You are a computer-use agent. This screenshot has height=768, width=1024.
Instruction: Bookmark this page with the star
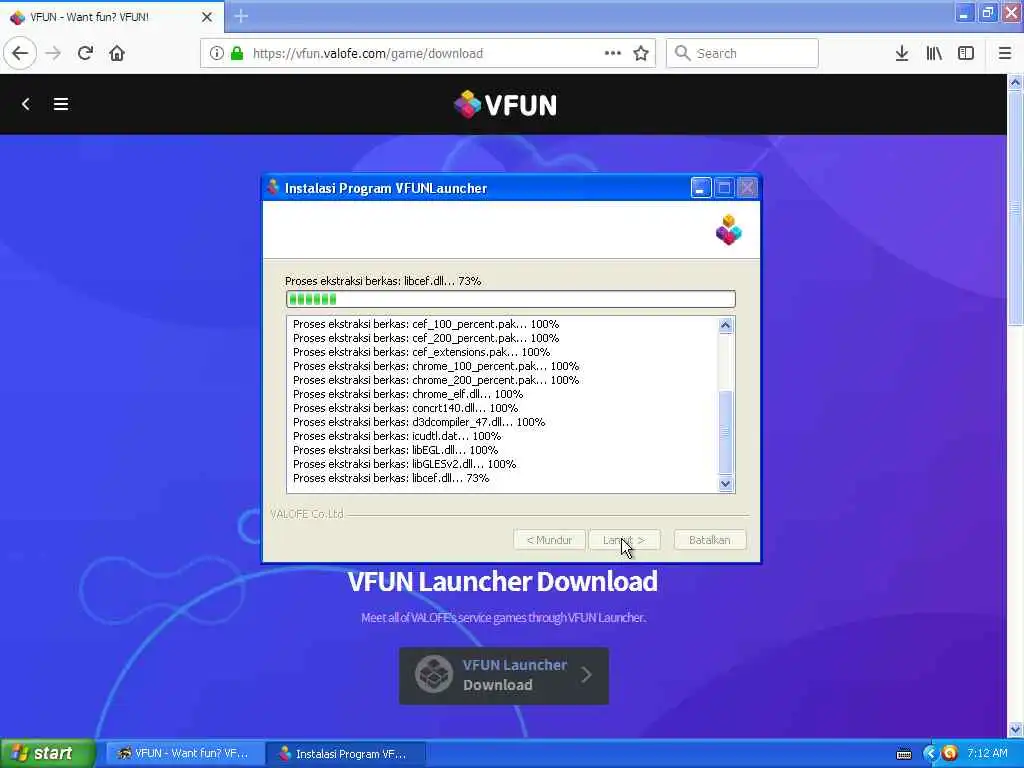point(641,53)
